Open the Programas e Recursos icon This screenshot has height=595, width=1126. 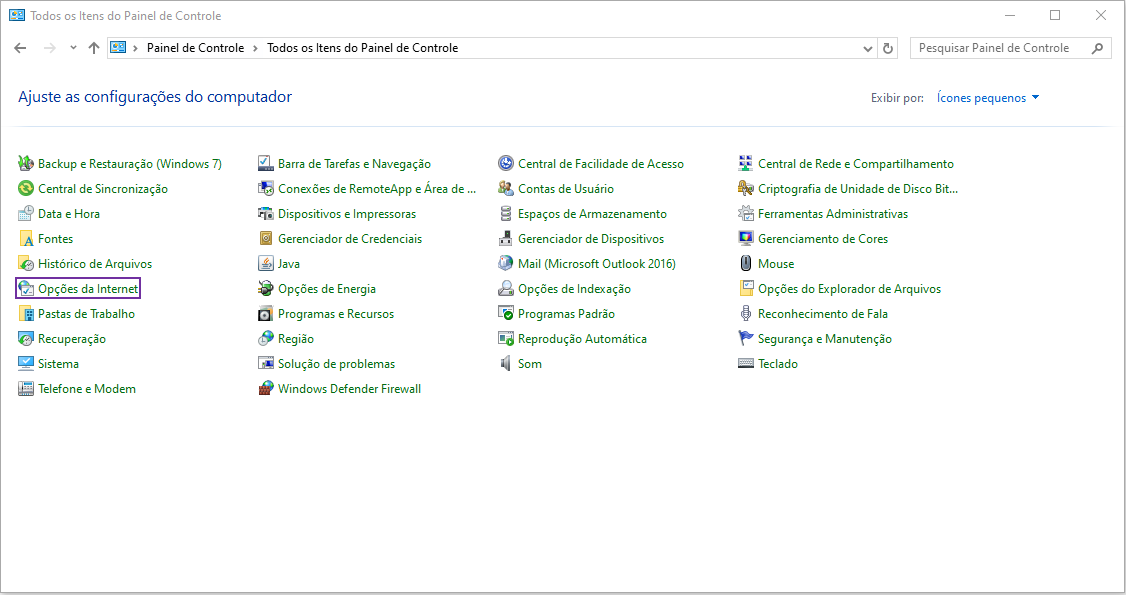[266, 314]
